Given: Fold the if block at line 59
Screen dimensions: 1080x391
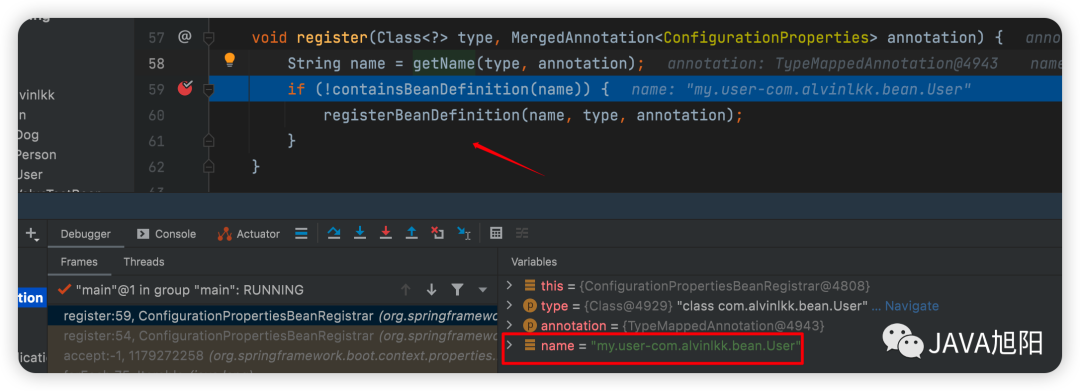Looking at the screenshot, I should coord(209,89).
